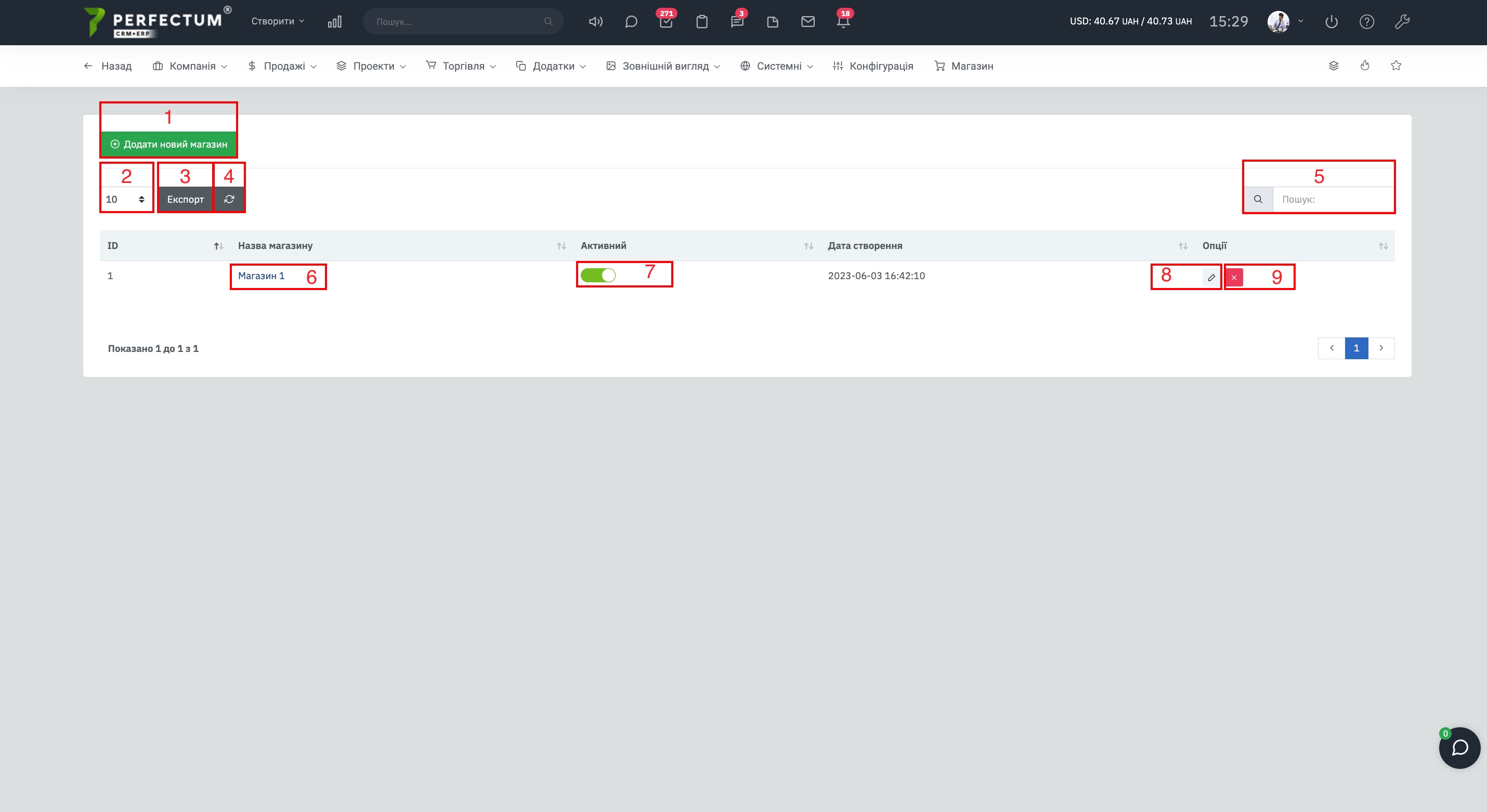This screenshot has width=1487, height=812.
Task: Delete Магазин 1 with red X button
Action: click(1234, 278)
